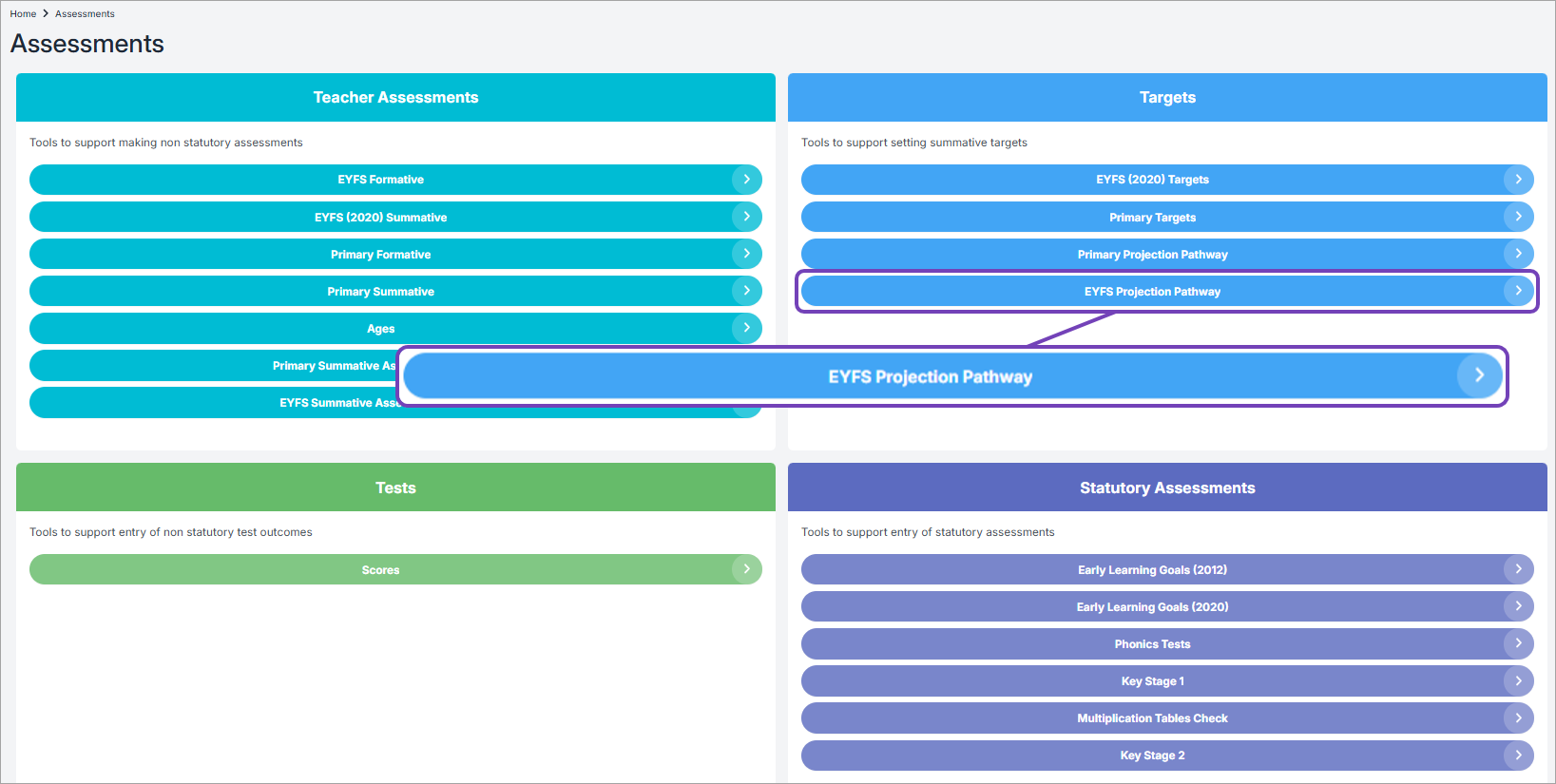Open Primary Summative assessment tool
The width and height of the screenshot is (1556, 784).
click(380, 292)
